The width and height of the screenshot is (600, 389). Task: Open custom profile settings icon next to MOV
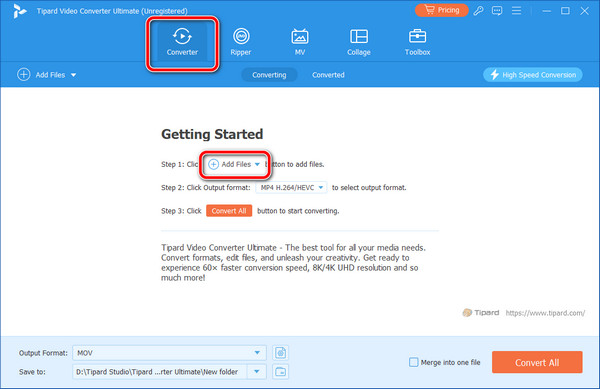point(280,353)
